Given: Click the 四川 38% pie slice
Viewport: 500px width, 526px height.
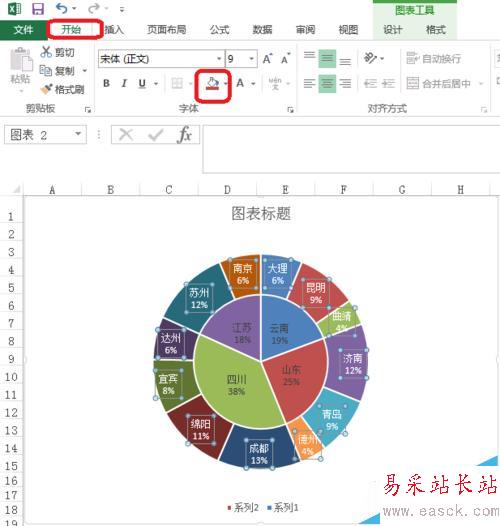Looking at the screenshot, I should pos(237,385).
